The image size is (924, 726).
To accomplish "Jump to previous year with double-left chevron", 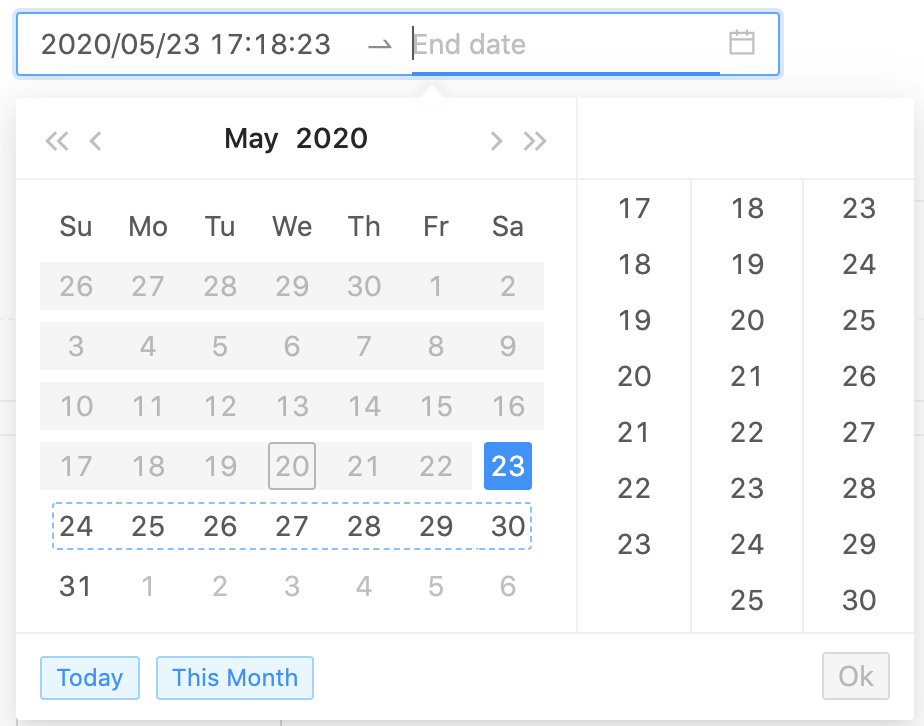I will [x=57, y=140].
